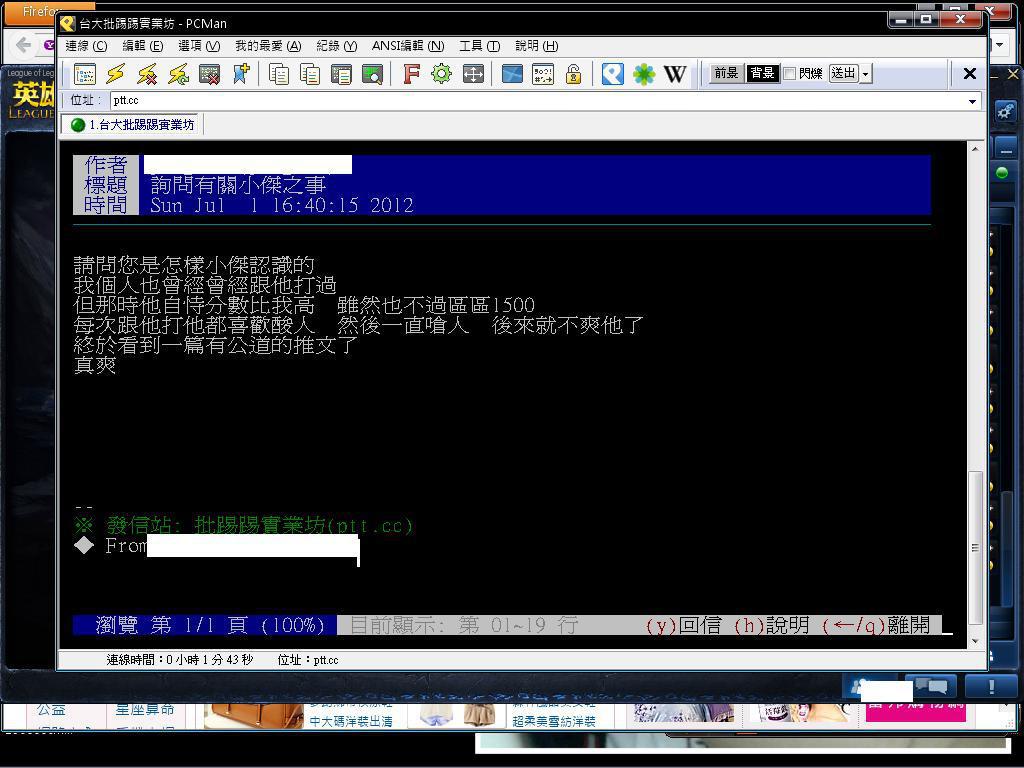Click the green ICQ flower icon

(x=644, y=74)
